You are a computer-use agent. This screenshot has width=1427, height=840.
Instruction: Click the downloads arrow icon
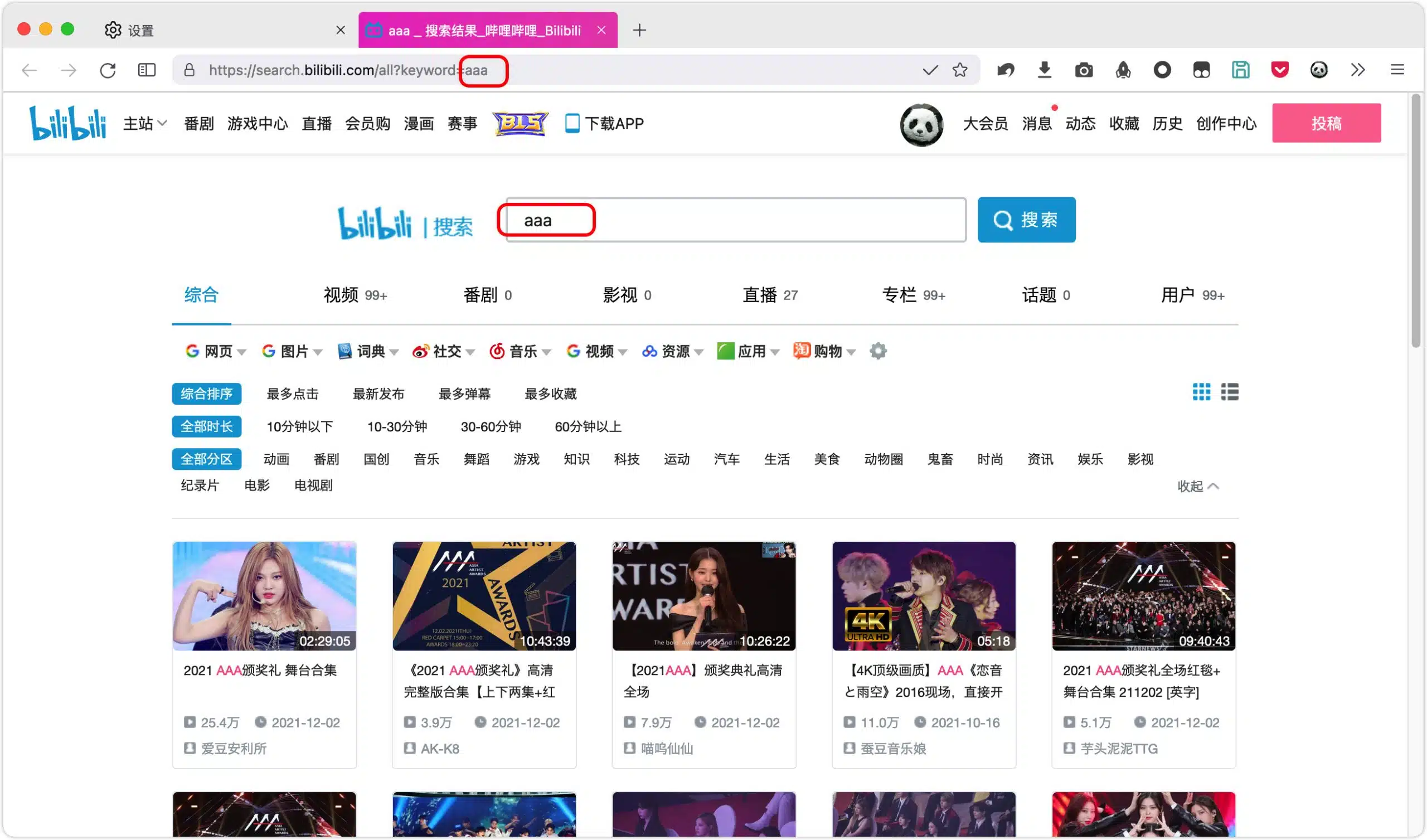click(1044, 70)
